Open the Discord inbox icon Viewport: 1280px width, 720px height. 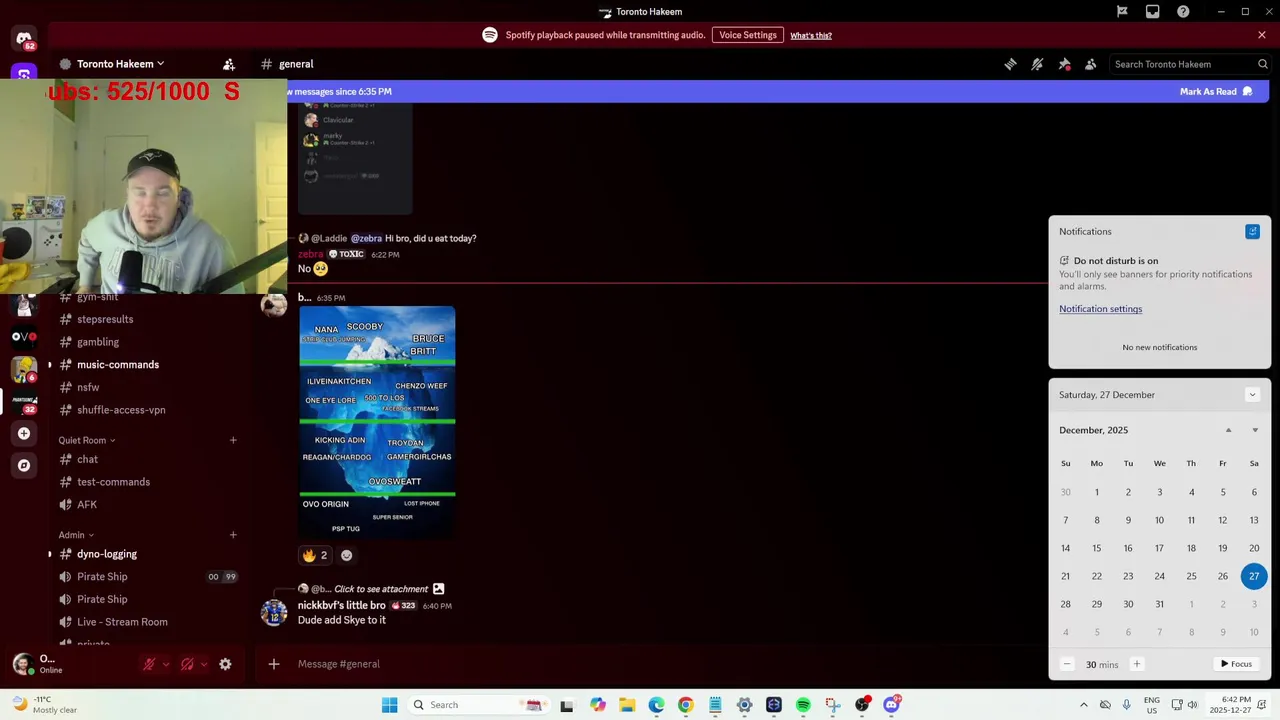(1153, 12)
